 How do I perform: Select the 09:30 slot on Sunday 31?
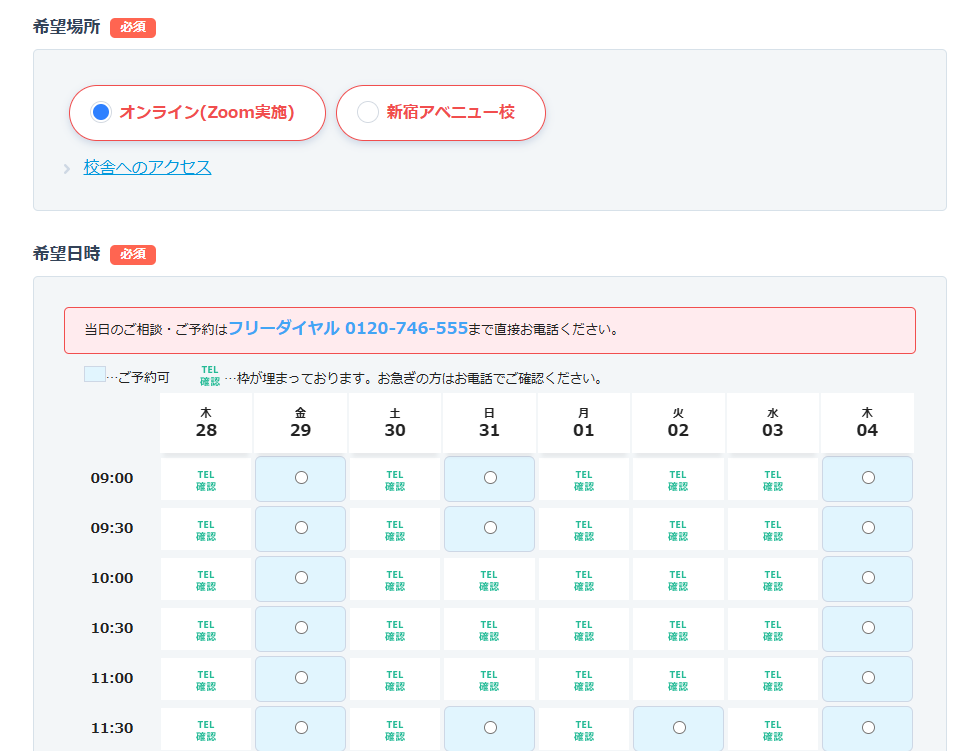[x=489, y=528]
